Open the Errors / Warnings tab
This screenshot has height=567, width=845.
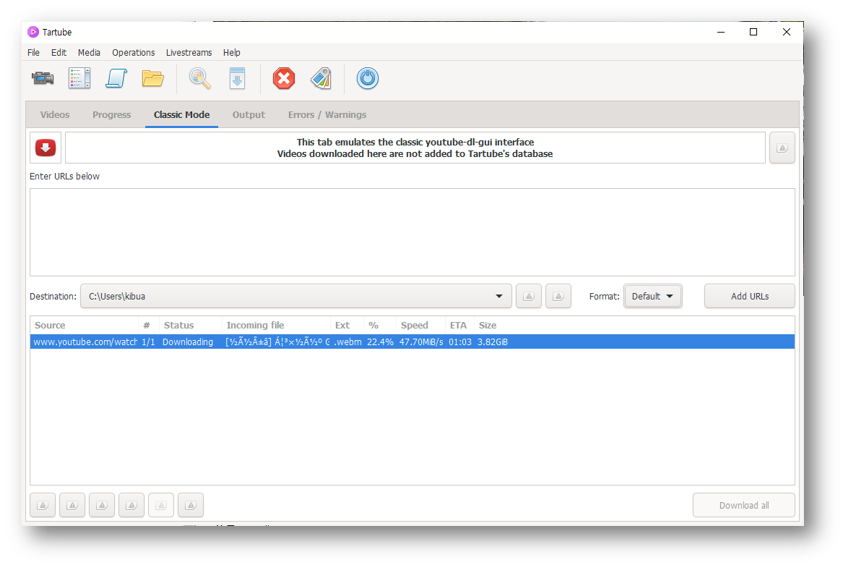(327, 115)
